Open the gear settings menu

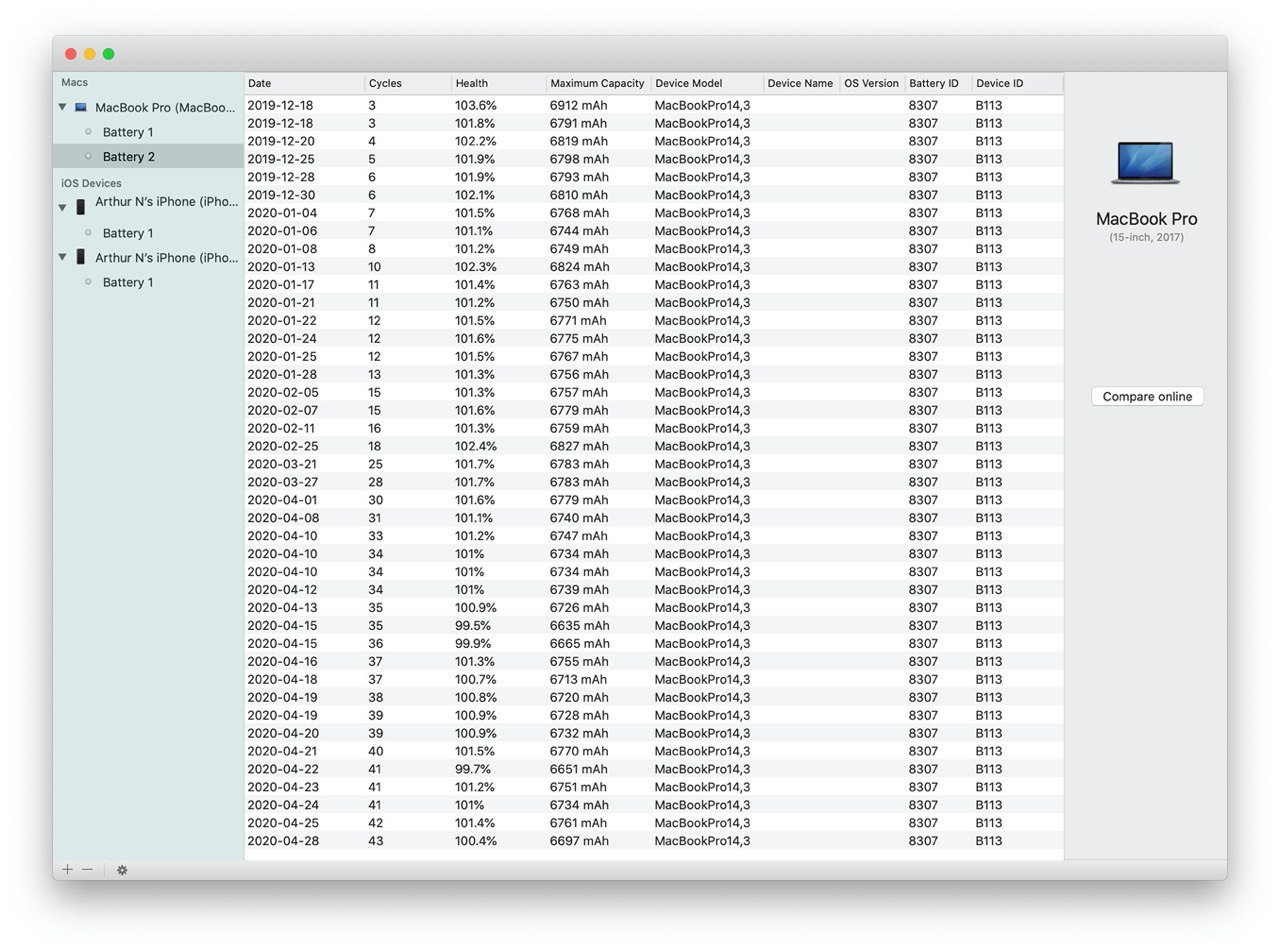click(x=122, y=870)
